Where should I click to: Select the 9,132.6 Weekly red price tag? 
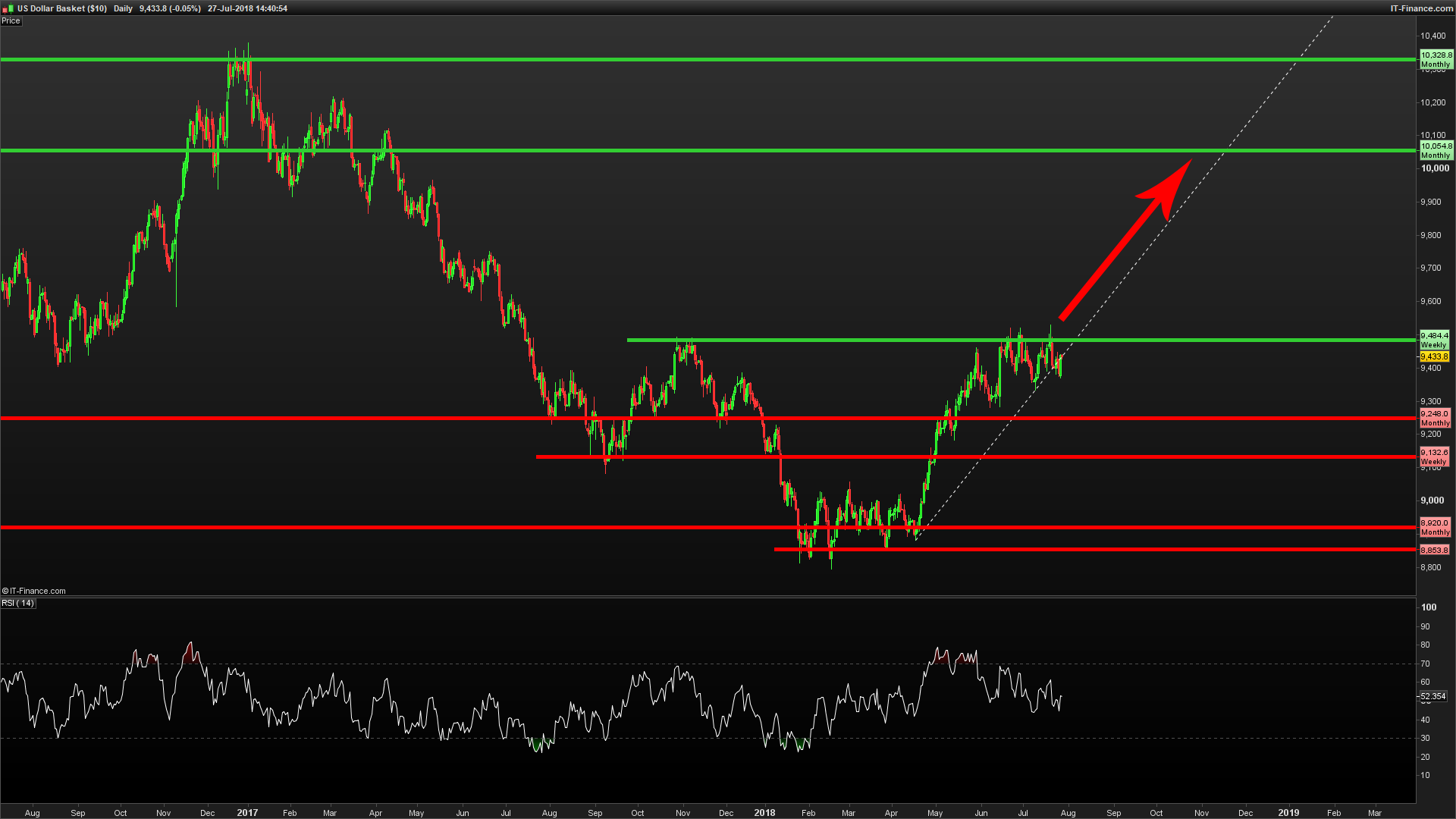click(1434, 457)
